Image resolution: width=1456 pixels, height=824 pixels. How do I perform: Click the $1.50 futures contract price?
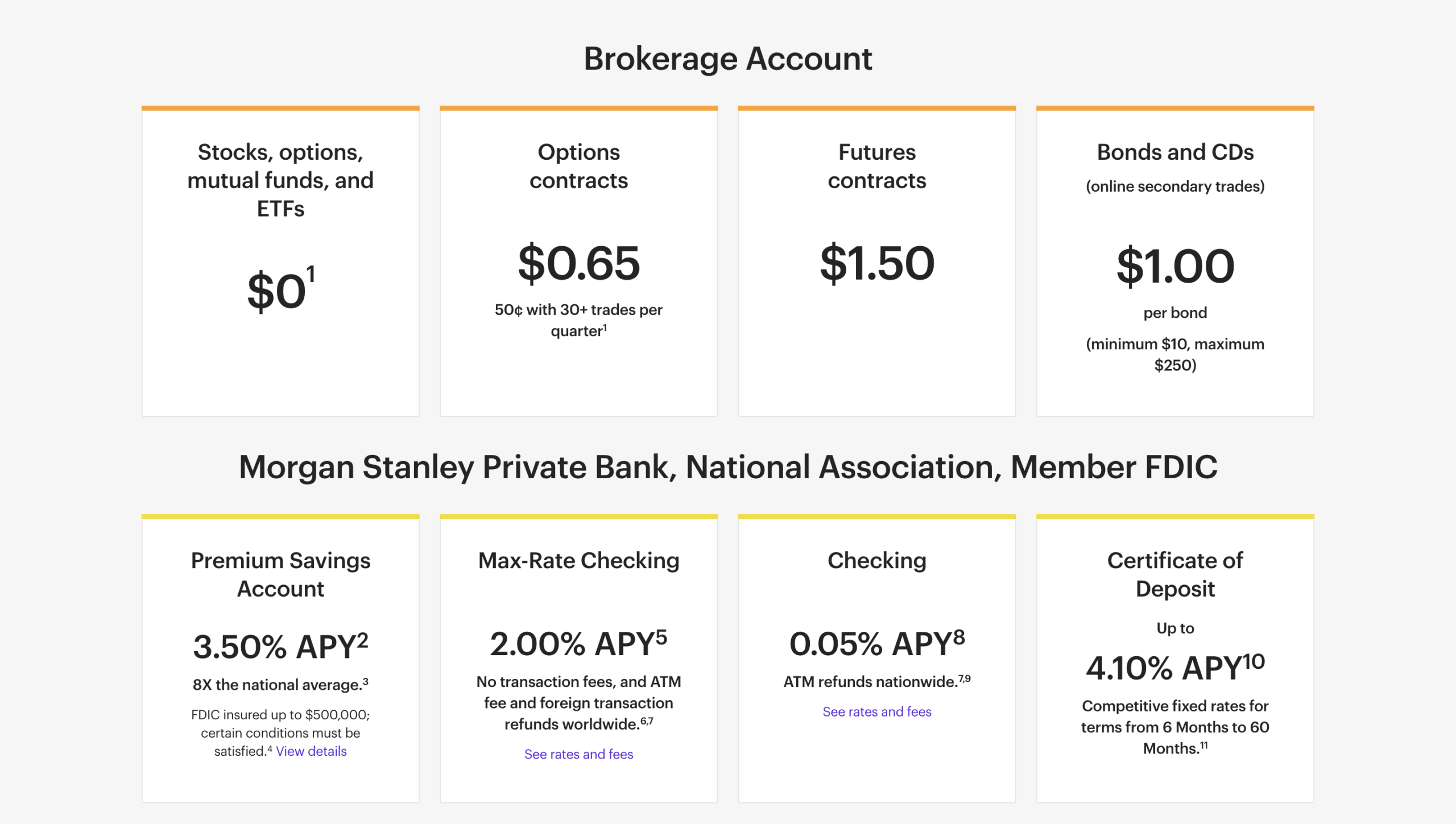click(x=876, y=263)
